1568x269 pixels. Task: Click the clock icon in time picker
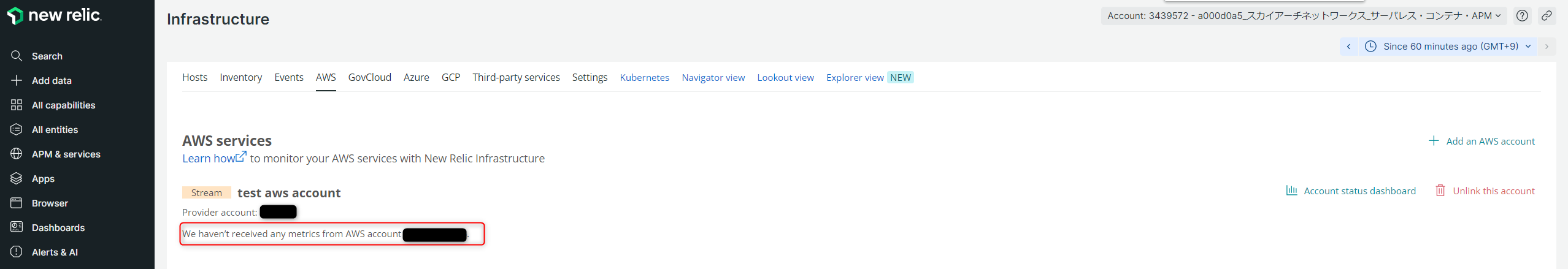1370,47
